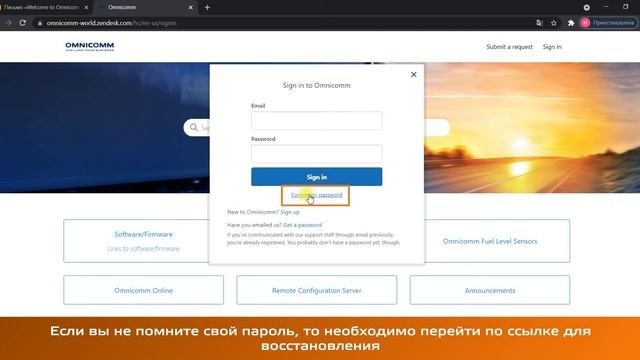
Task: Switch to the Welcome to Omnicomm email tab
Action: 41,7
